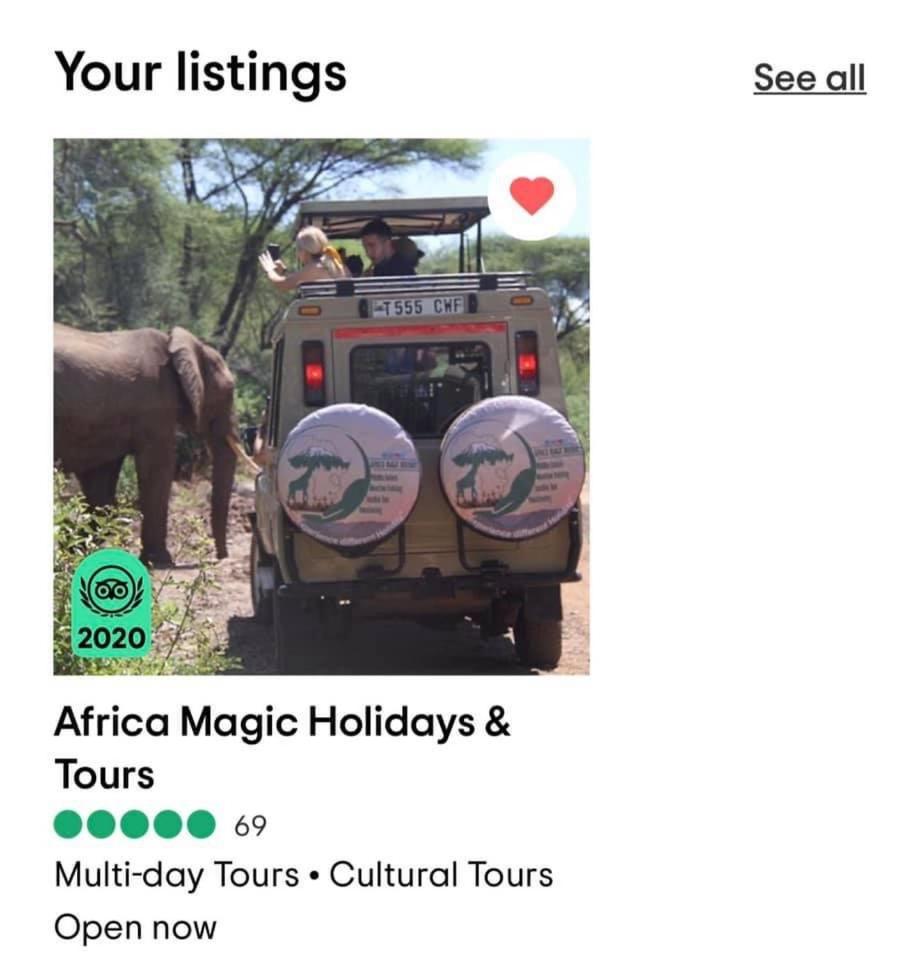Click the T555 CWF license plate

417,306
